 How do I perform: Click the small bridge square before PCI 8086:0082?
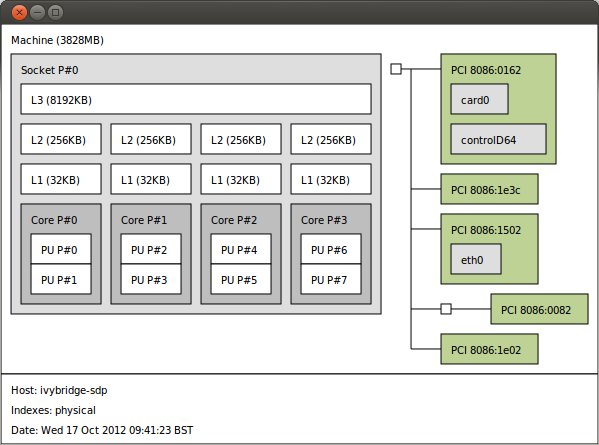pyautogui.click(x=446, y=309)
